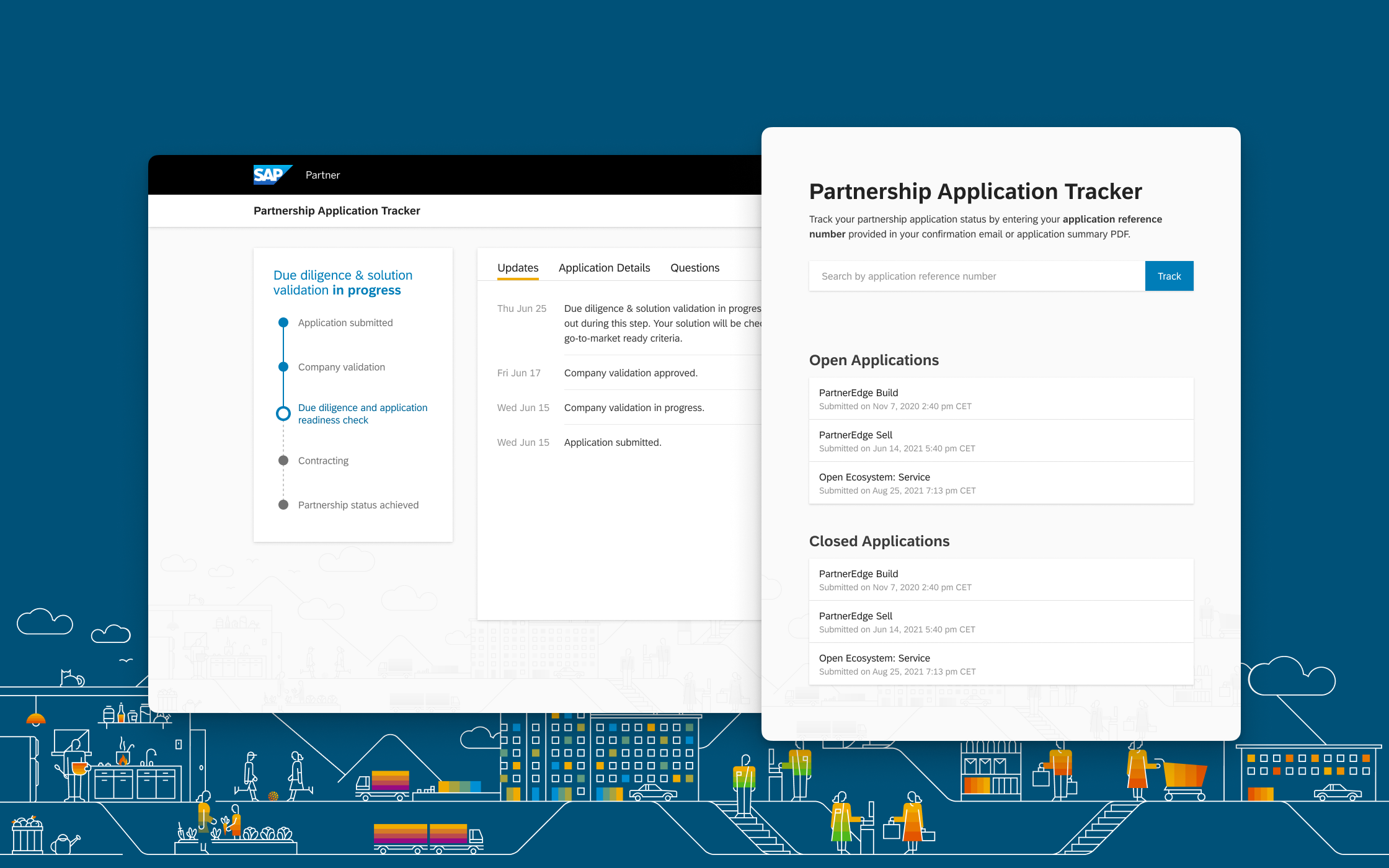Open the Application Details tab
The height and width of the screenshot is (868, 1389).
(x=604, y=268)
